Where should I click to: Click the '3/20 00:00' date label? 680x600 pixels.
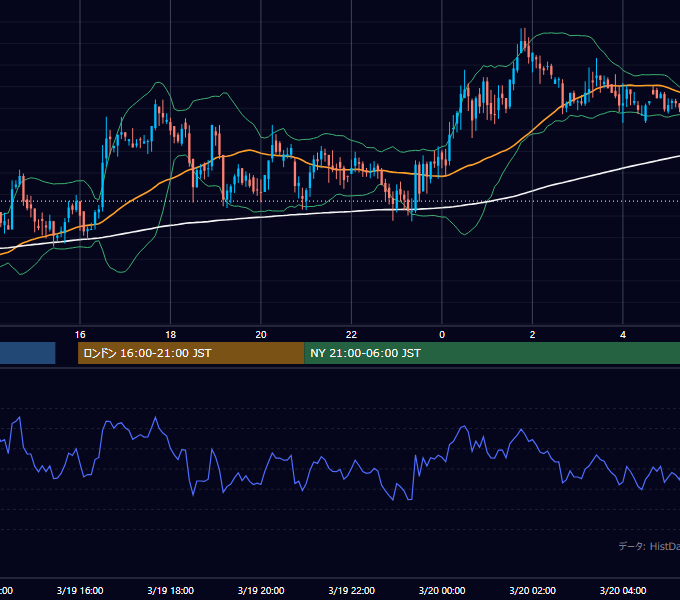pyautogui.click(x=442, y=590)
